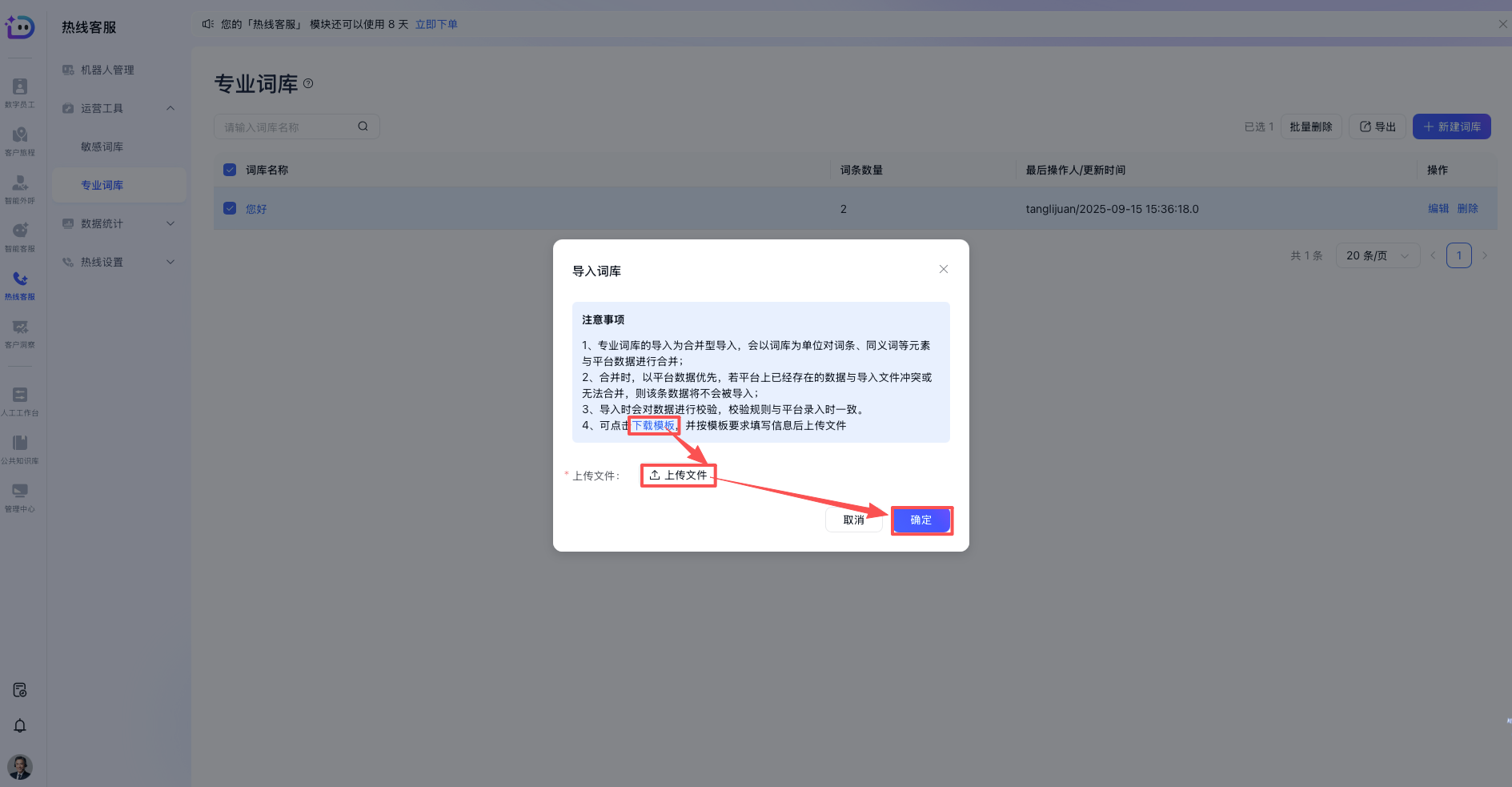Switch to 敏感词库 menu item

coord(101,147)
